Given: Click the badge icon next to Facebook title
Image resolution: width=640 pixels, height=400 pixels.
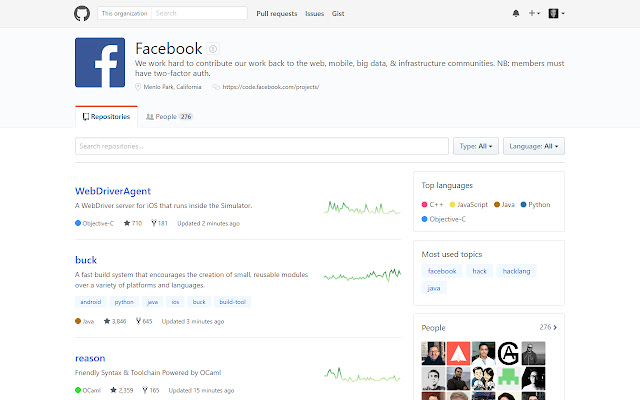Looking at the screenshot, I should (x=213, y=49).
